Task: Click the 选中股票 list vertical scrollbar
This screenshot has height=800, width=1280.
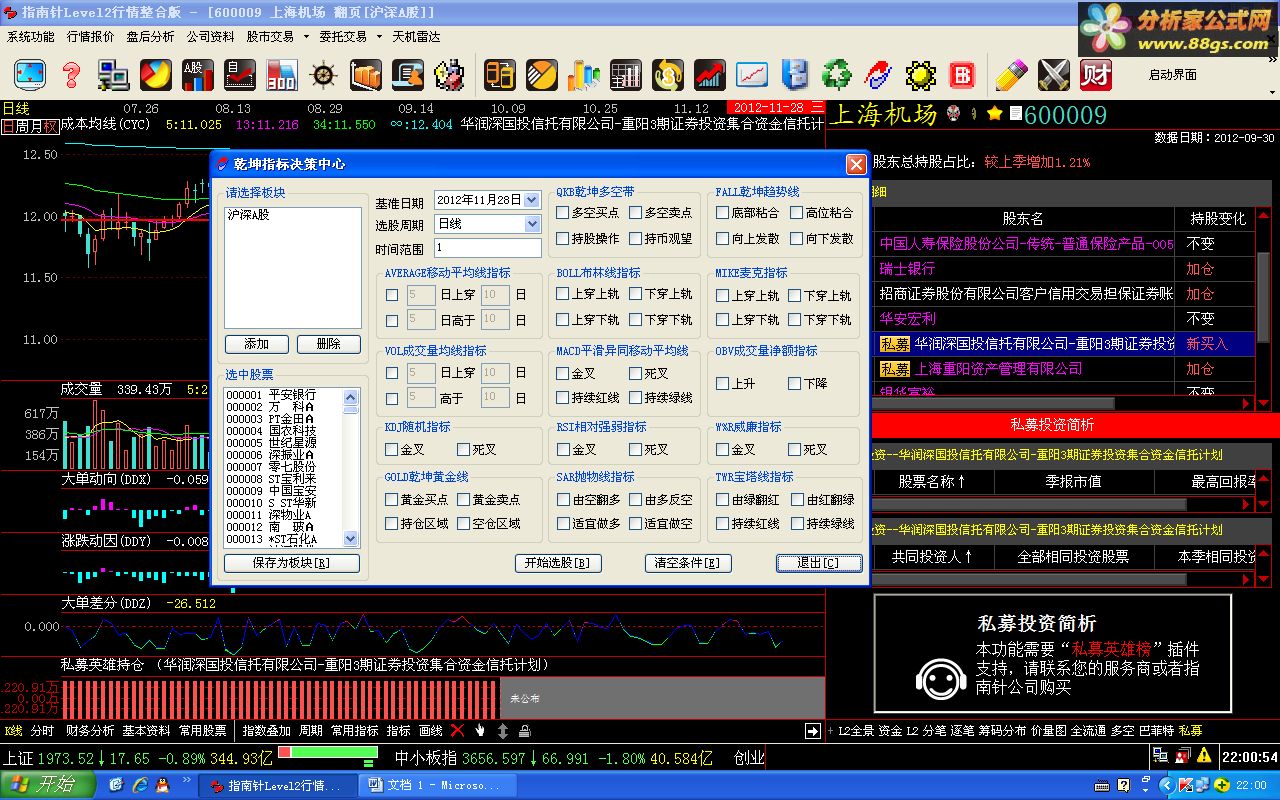Action: pos(351,467)
